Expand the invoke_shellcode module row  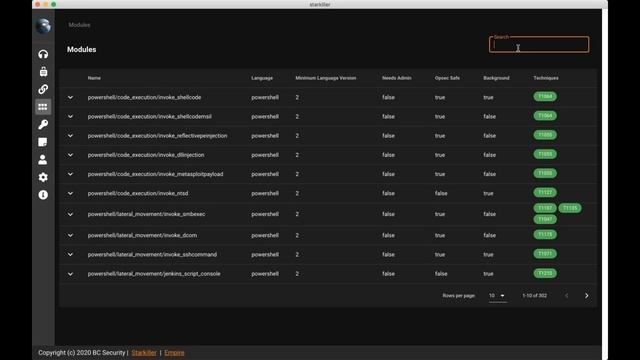(x=70, y=98)
